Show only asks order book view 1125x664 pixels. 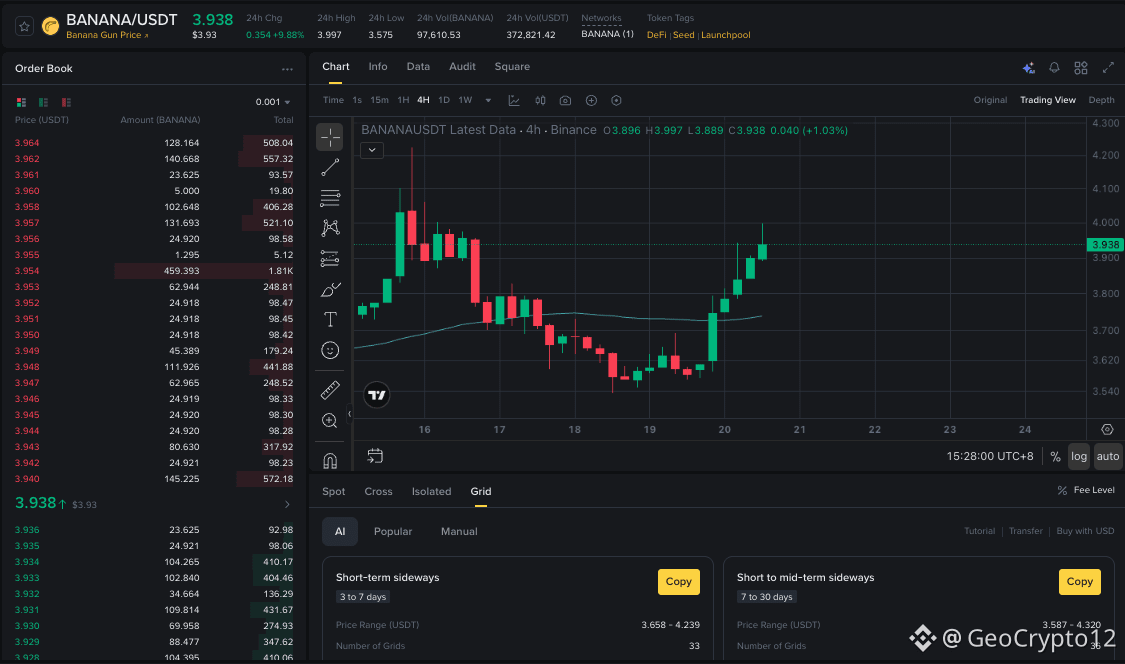[66, 102]
